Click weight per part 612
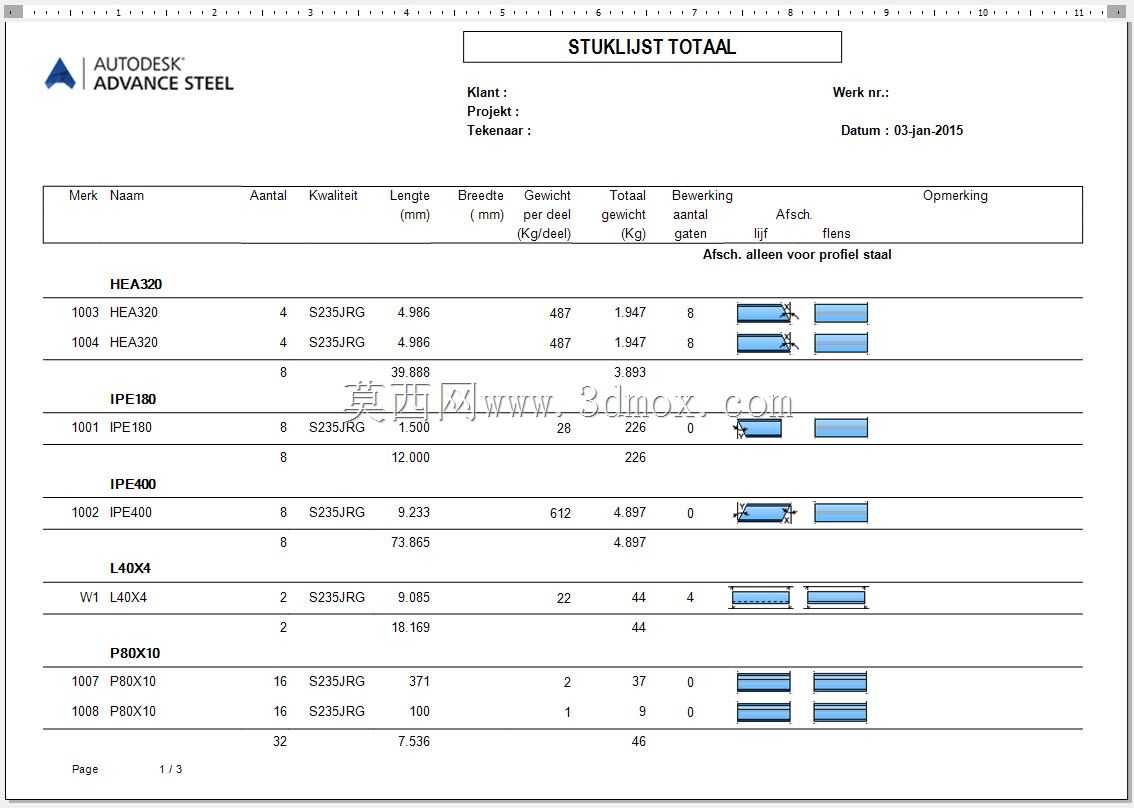This screenshot has height=808, width=1134. pos(560,514)
